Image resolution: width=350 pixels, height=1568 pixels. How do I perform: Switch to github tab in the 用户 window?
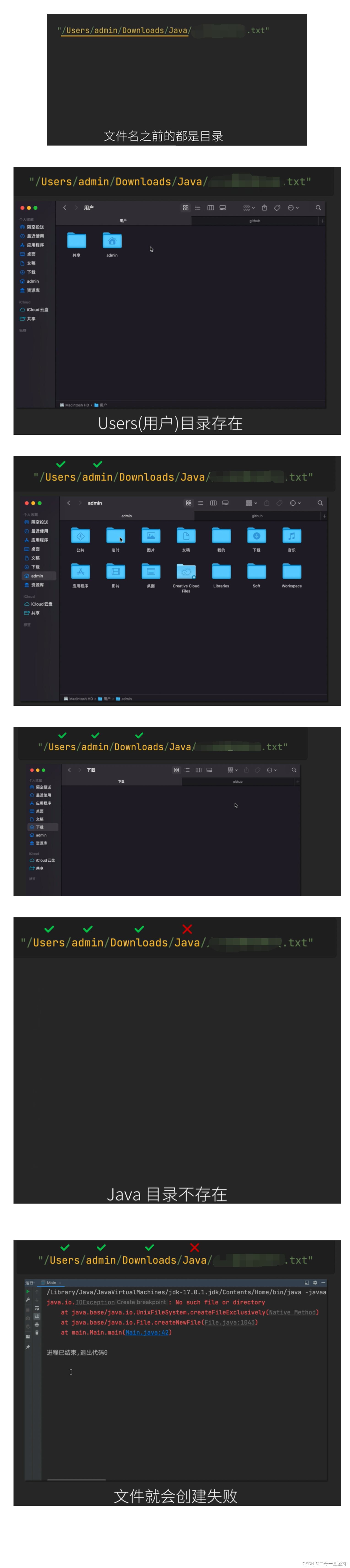pos(255,221)
